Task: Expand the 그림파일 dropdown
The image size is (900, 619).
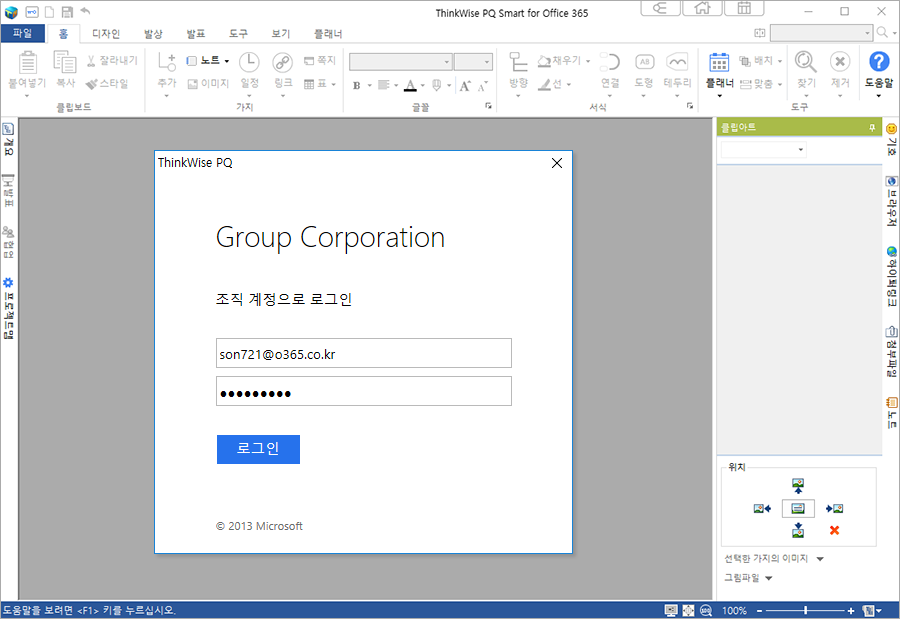Action: point(769,578)
